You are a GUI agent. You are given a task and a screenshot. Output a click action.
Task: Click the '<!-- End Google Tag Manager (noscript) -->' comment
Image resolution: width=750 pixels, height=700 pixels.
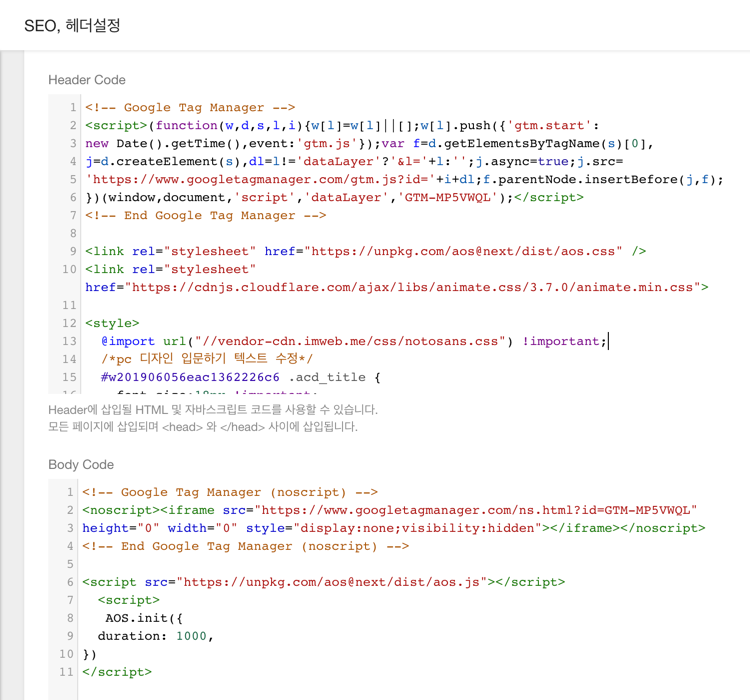[x=245, y=546]
